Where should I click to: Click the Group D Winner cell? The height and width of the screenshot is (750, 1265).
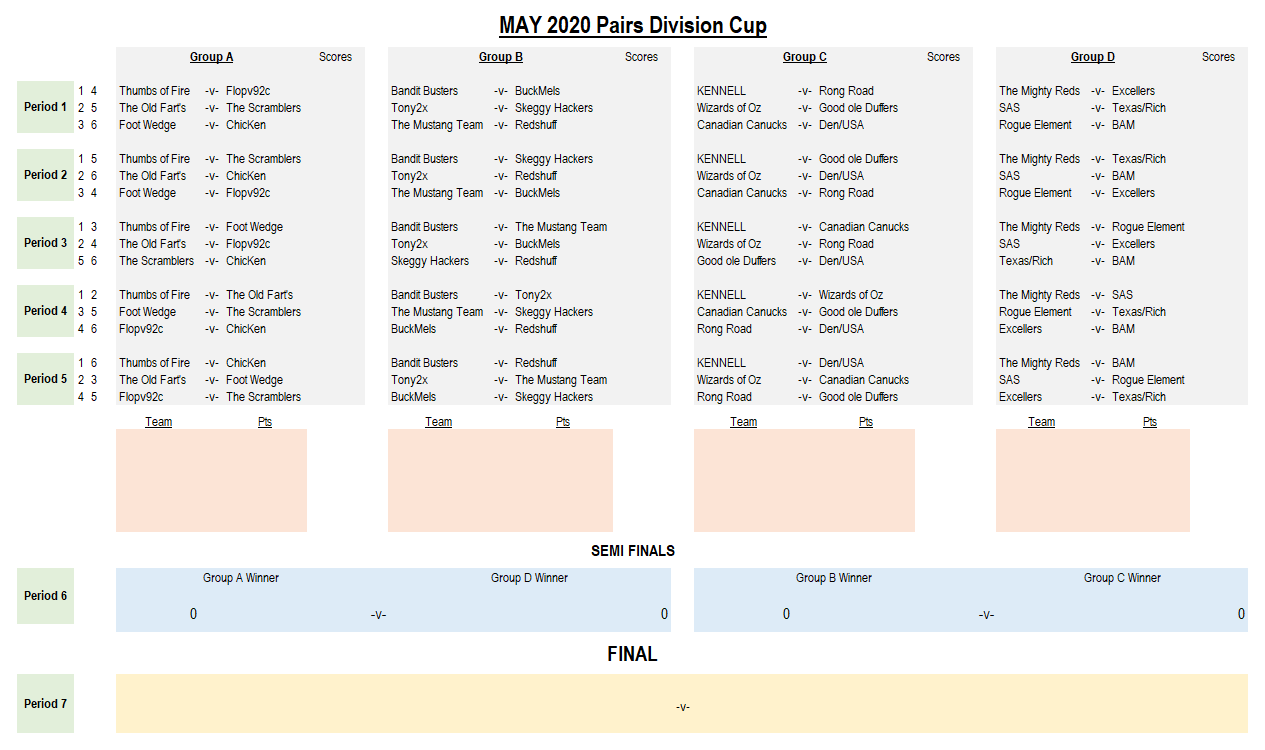[x=529, y=578]
